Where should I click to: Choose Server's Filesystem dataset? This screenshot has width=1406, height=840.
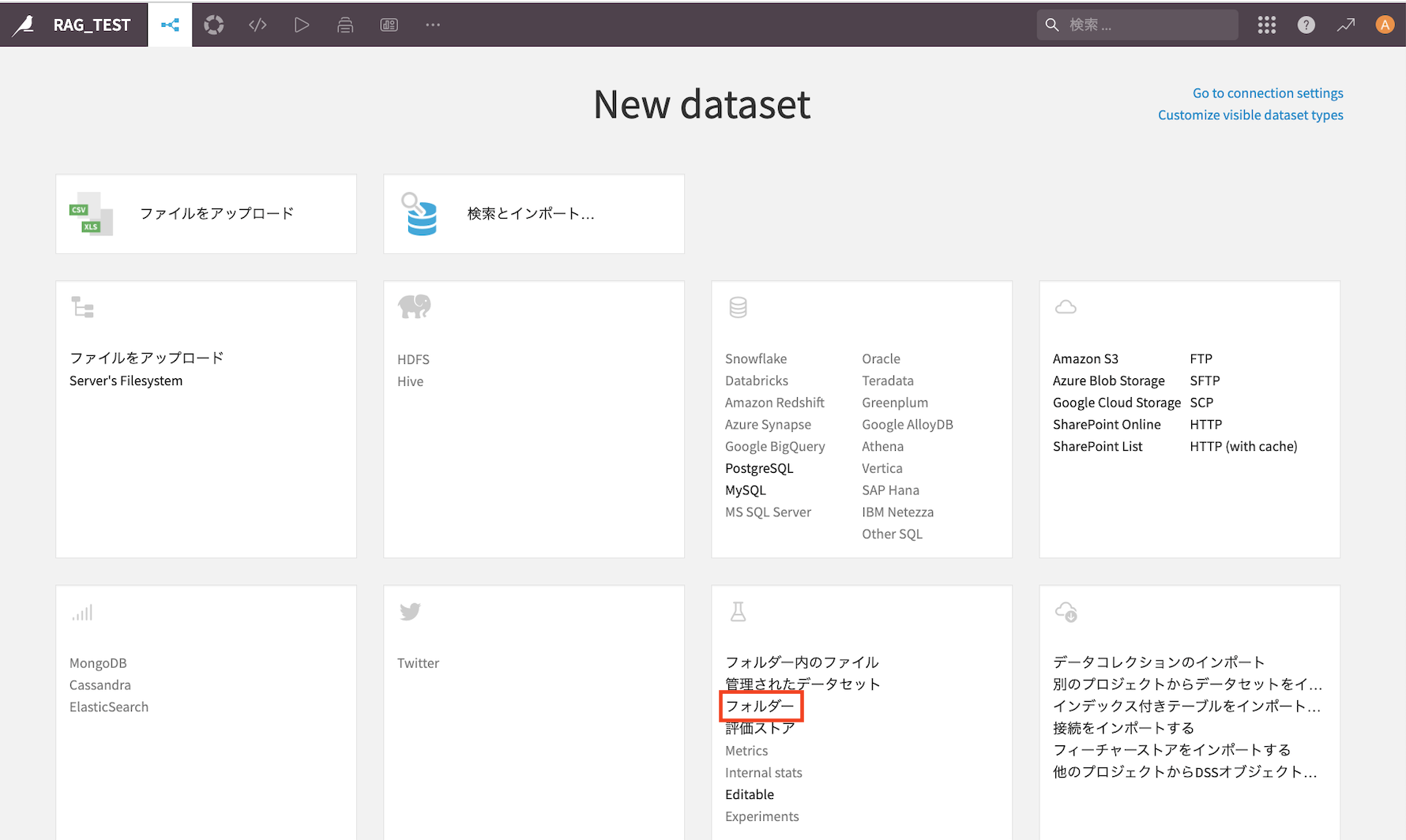point(126,381)
